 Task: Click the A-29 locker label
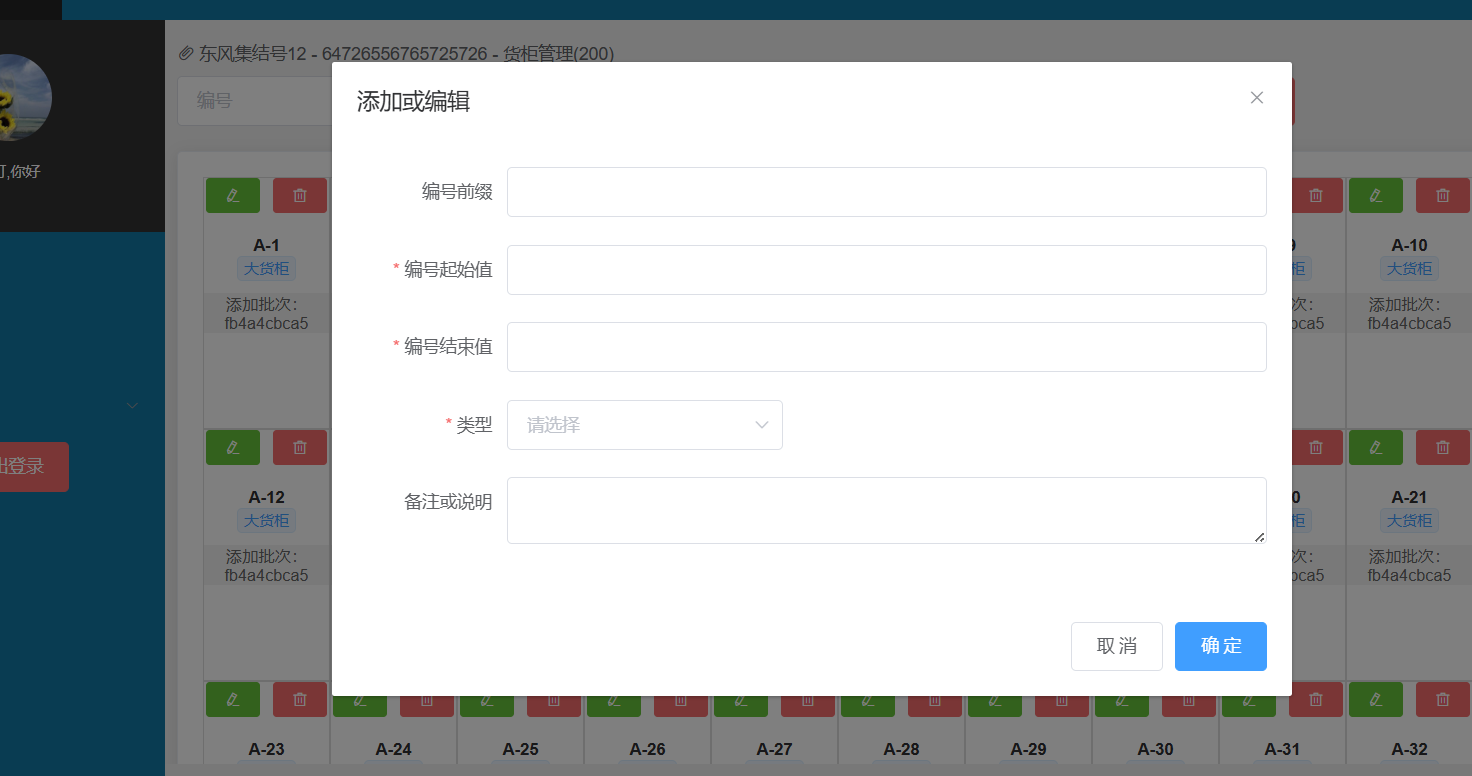[x=1028, y=749]
